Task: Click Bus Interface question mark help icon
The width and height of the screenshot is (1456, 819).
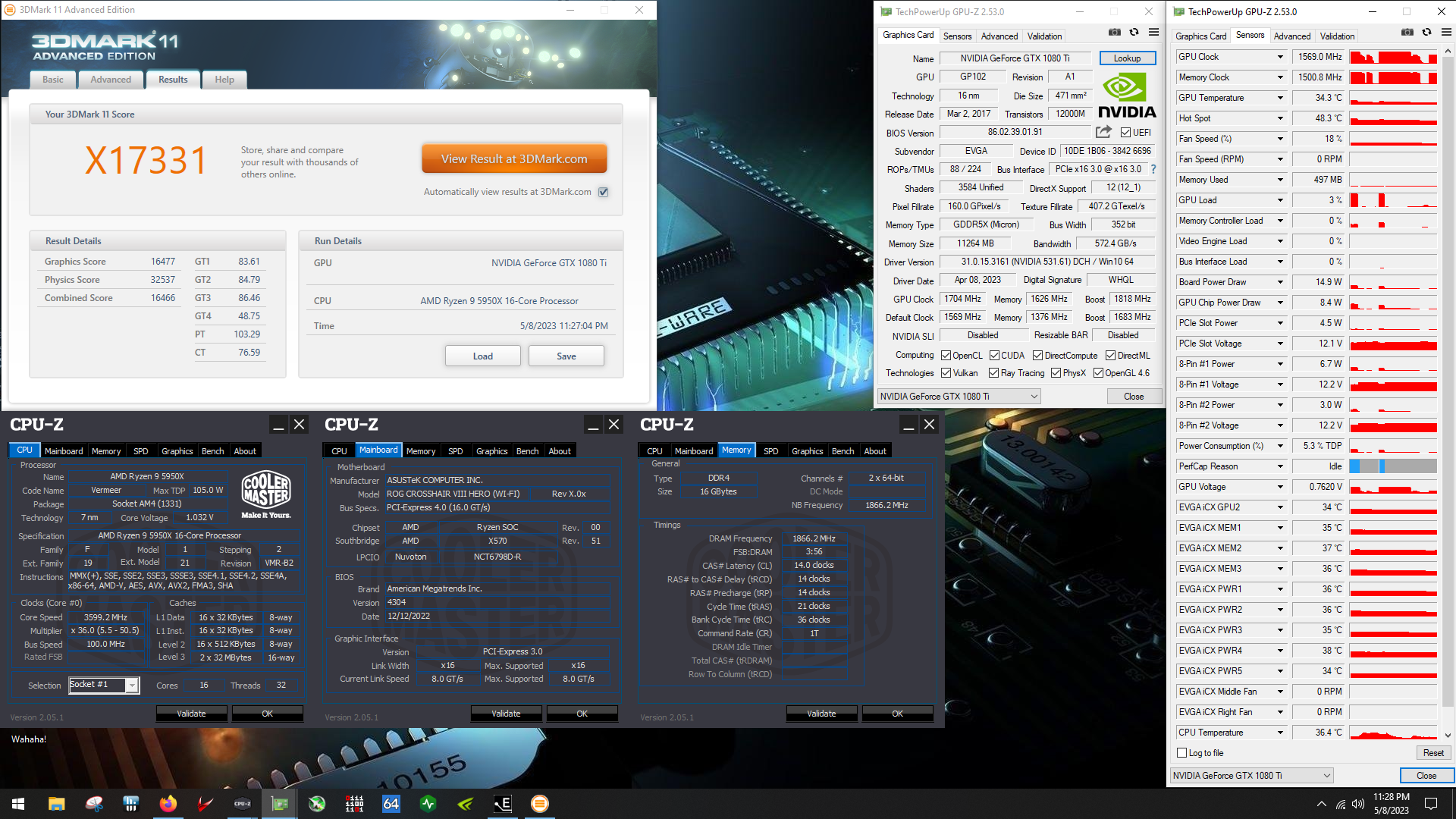Action: (x=1153, y=169)
